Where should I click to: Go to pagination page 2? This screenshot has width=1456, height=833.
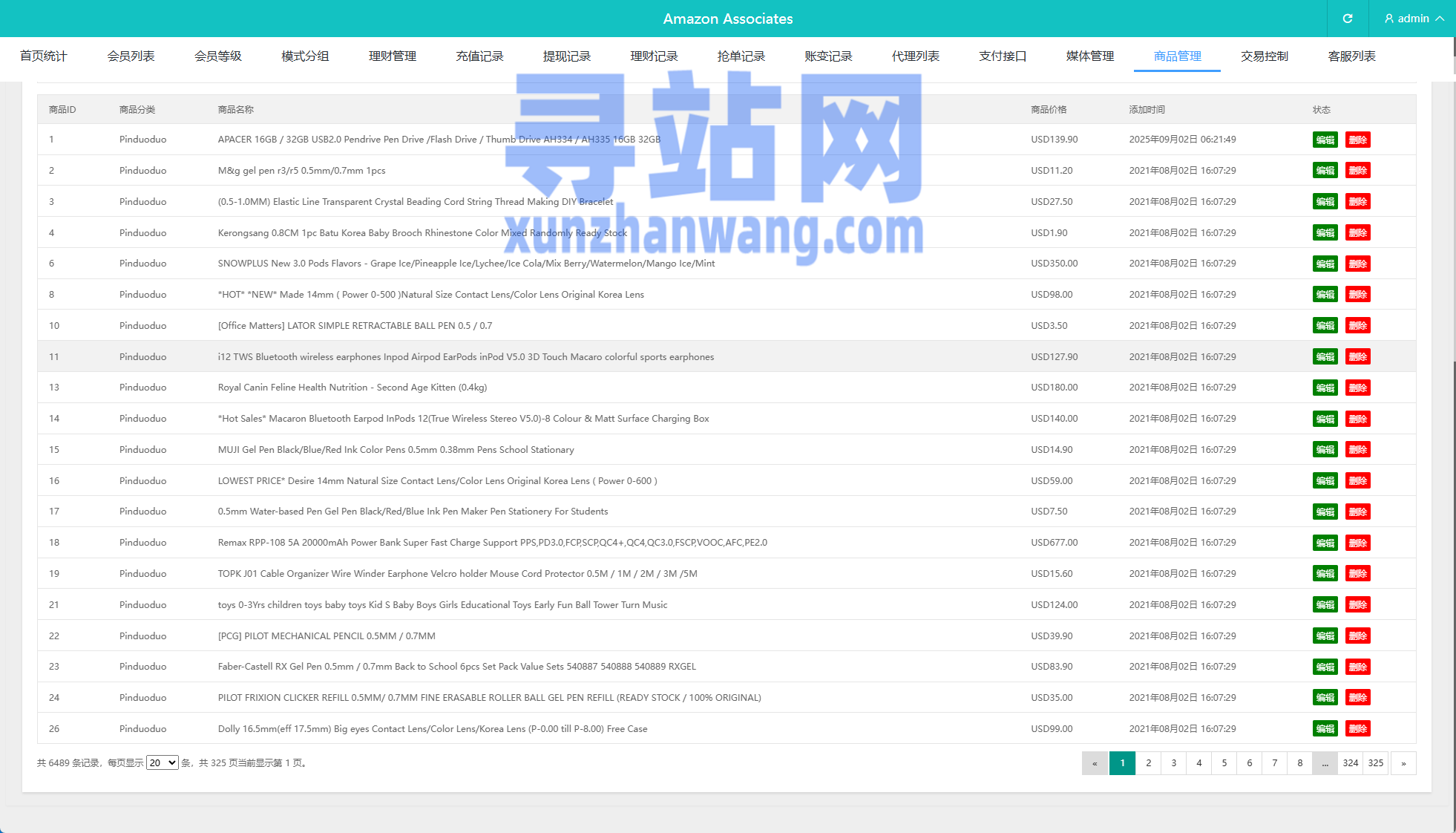1148,763
